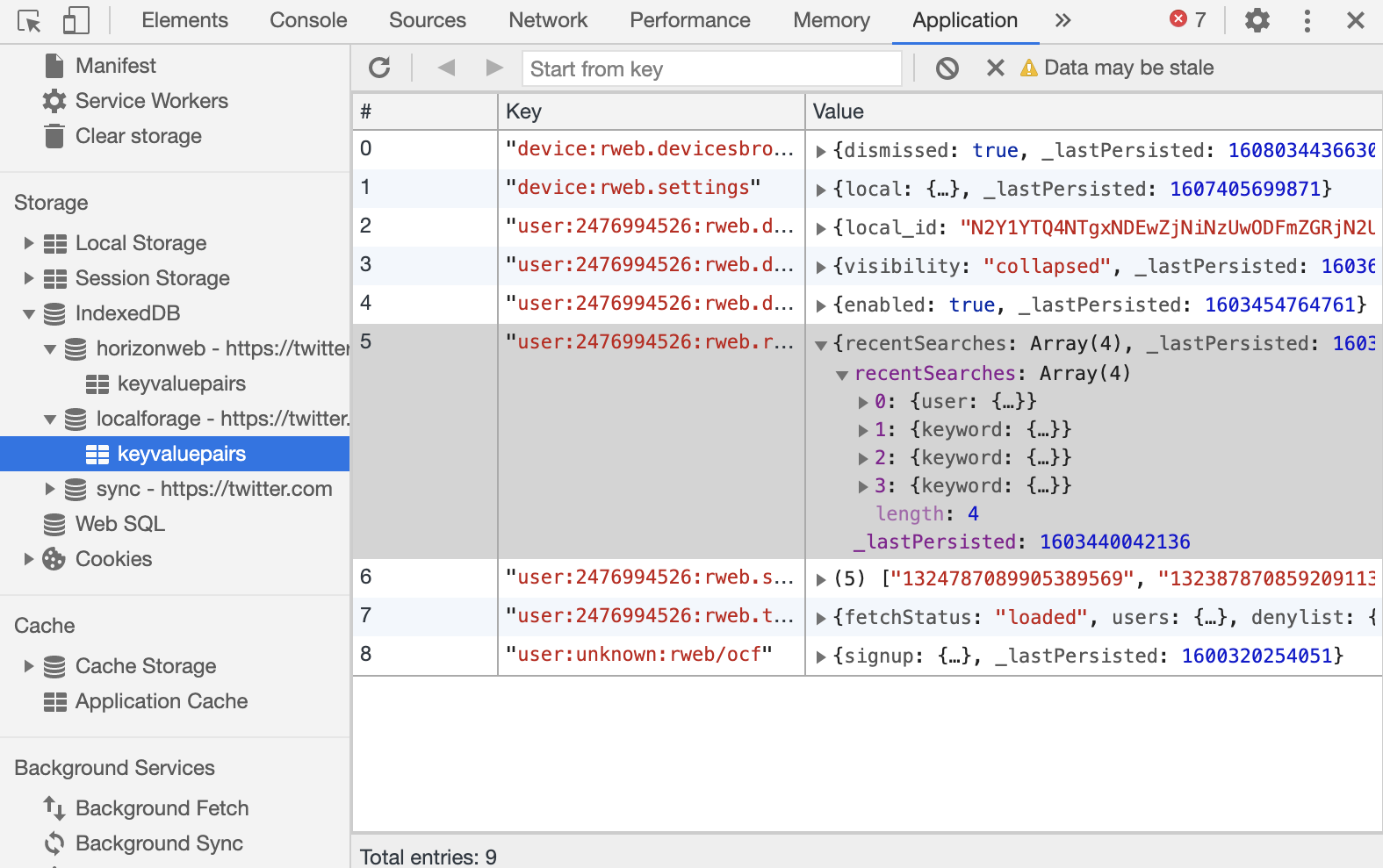Select the Application tab

pyautogui.click(x=965, y=20)
